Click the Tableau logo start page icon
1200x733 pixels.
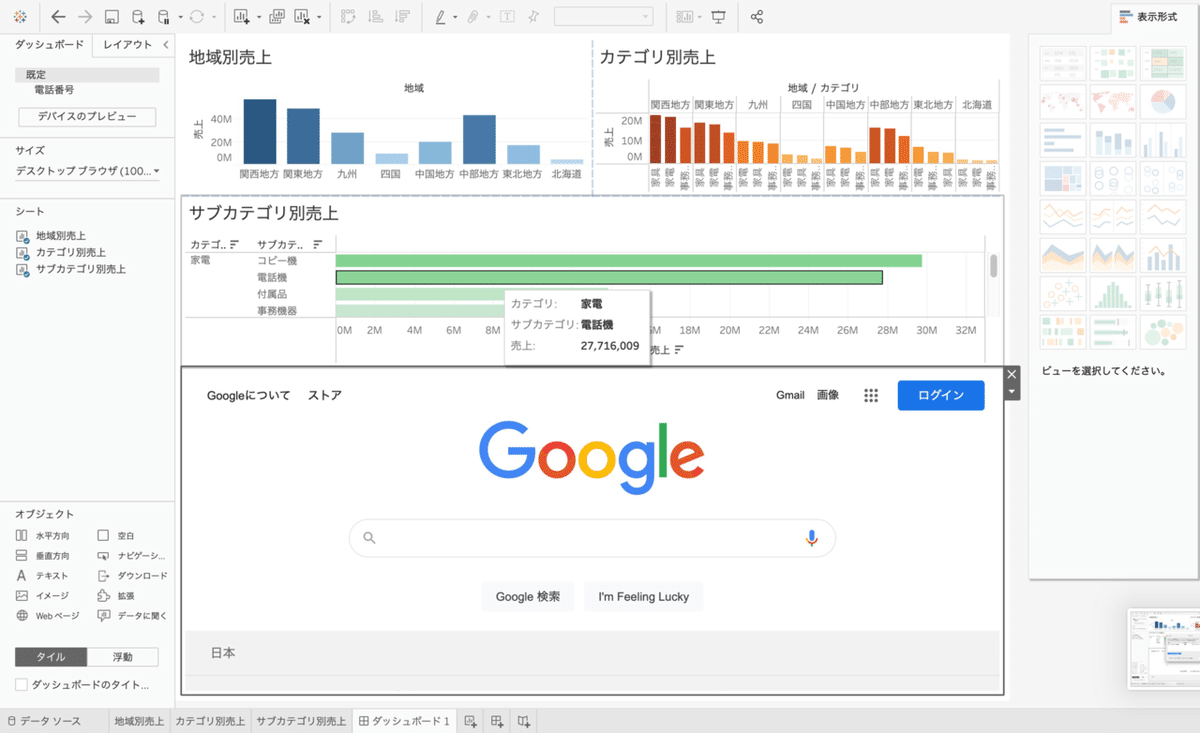pos(20,17)
